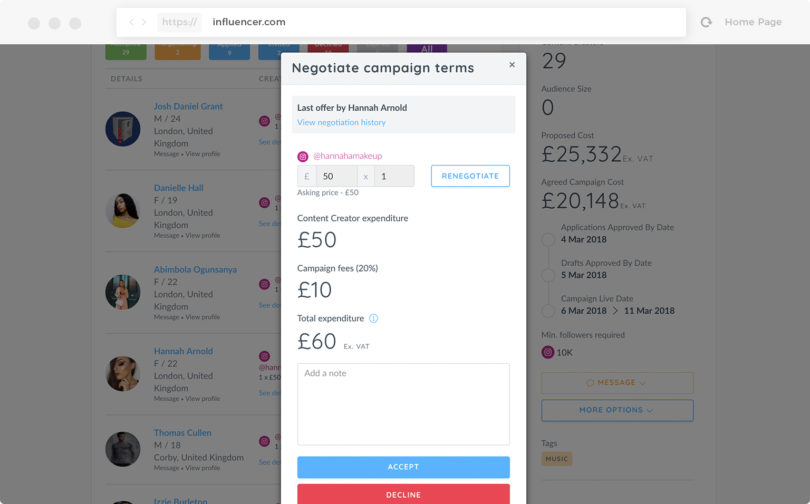
Task: Go back with the browser back arrow
Action: pos(131,22)
